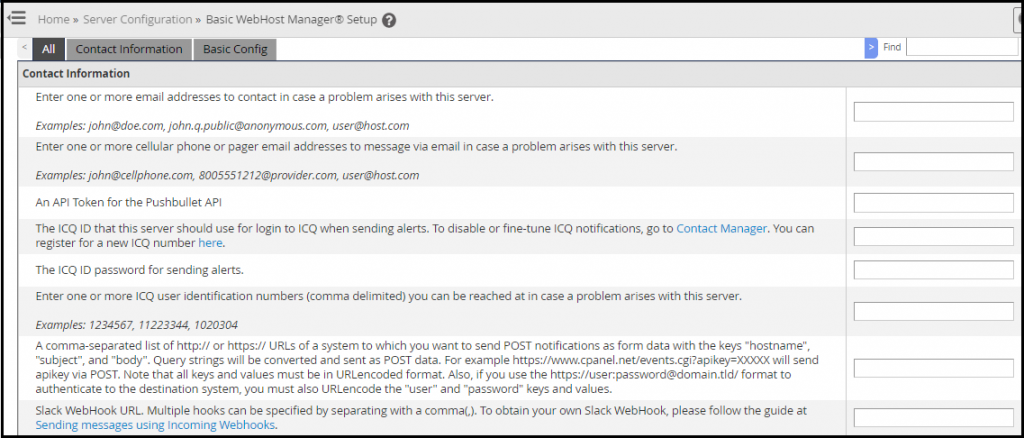The width and height of the screenshot is (1024, 438).
Task: Click the pager email addresses field
Action: pos(934,162)
